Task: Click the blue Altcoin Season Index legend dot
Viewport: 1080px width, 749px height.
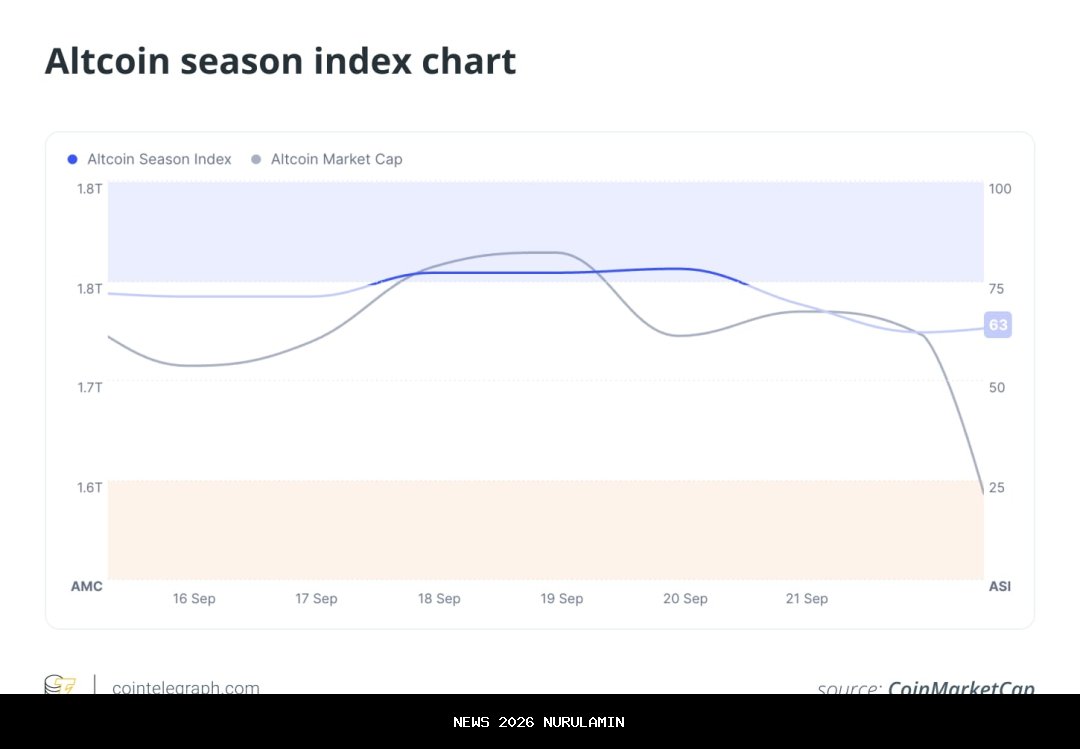Action: coord(72,159)
